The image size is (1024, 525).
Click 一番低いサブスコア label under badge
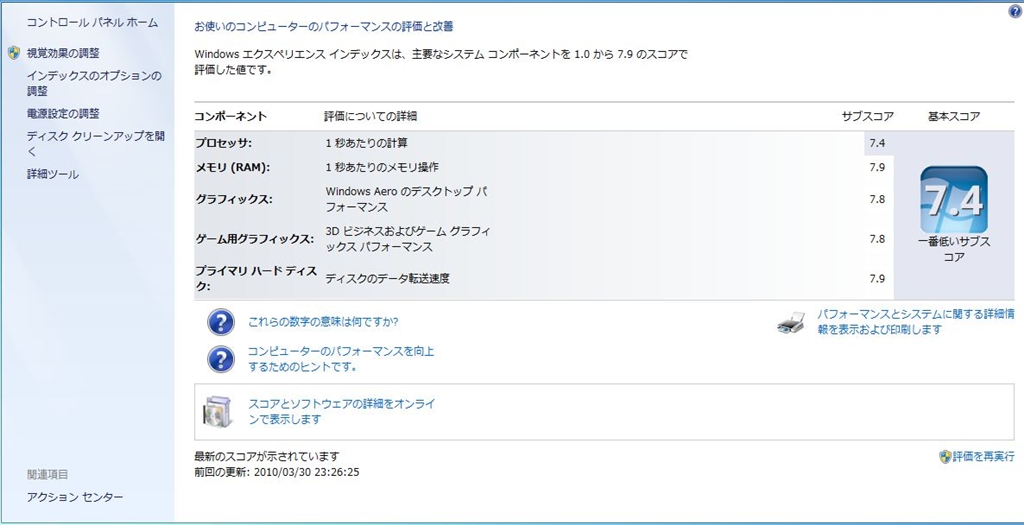click(x=954, y=249)
